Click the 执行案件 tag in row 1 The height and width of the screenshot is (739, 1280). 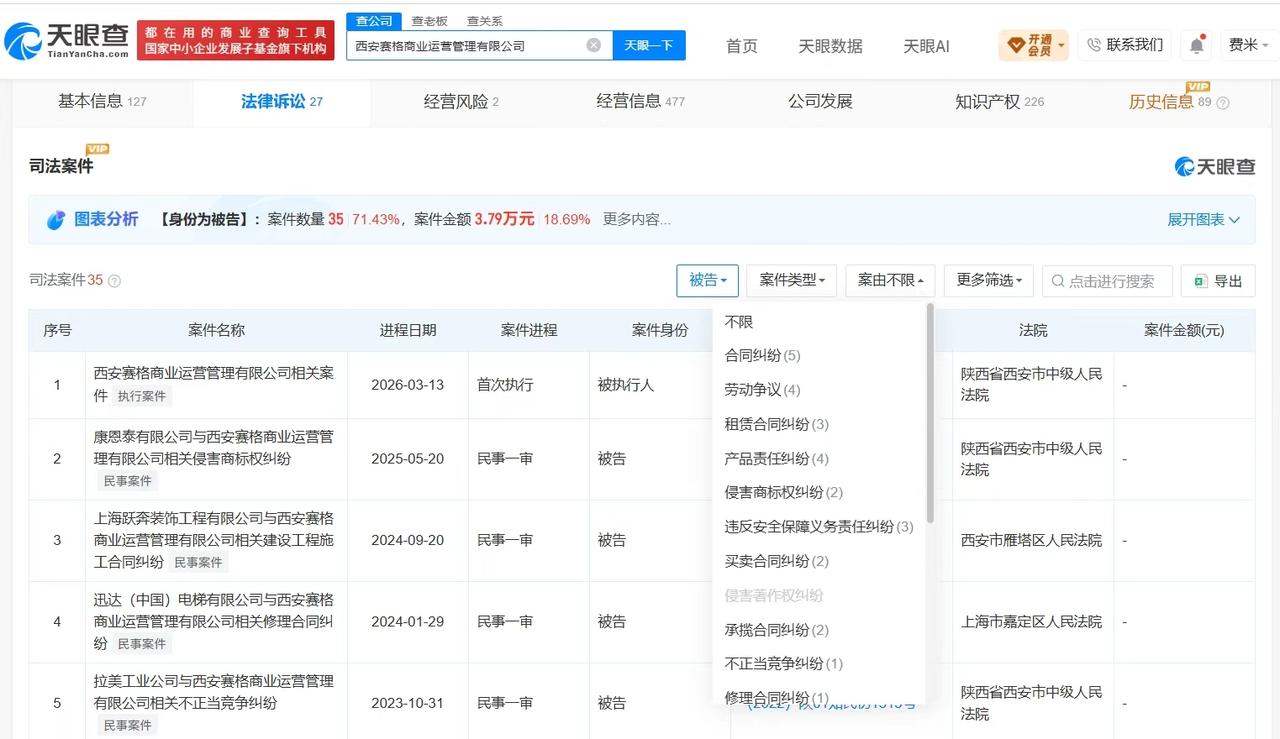coord(142,396)
